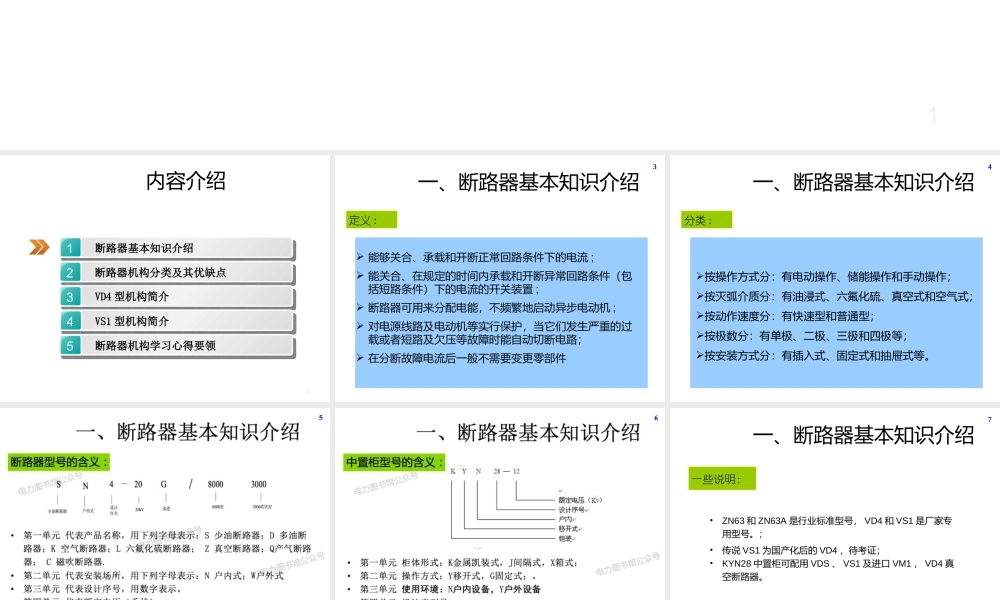Click badge 3 next to VD4 型机构简介

68,296
